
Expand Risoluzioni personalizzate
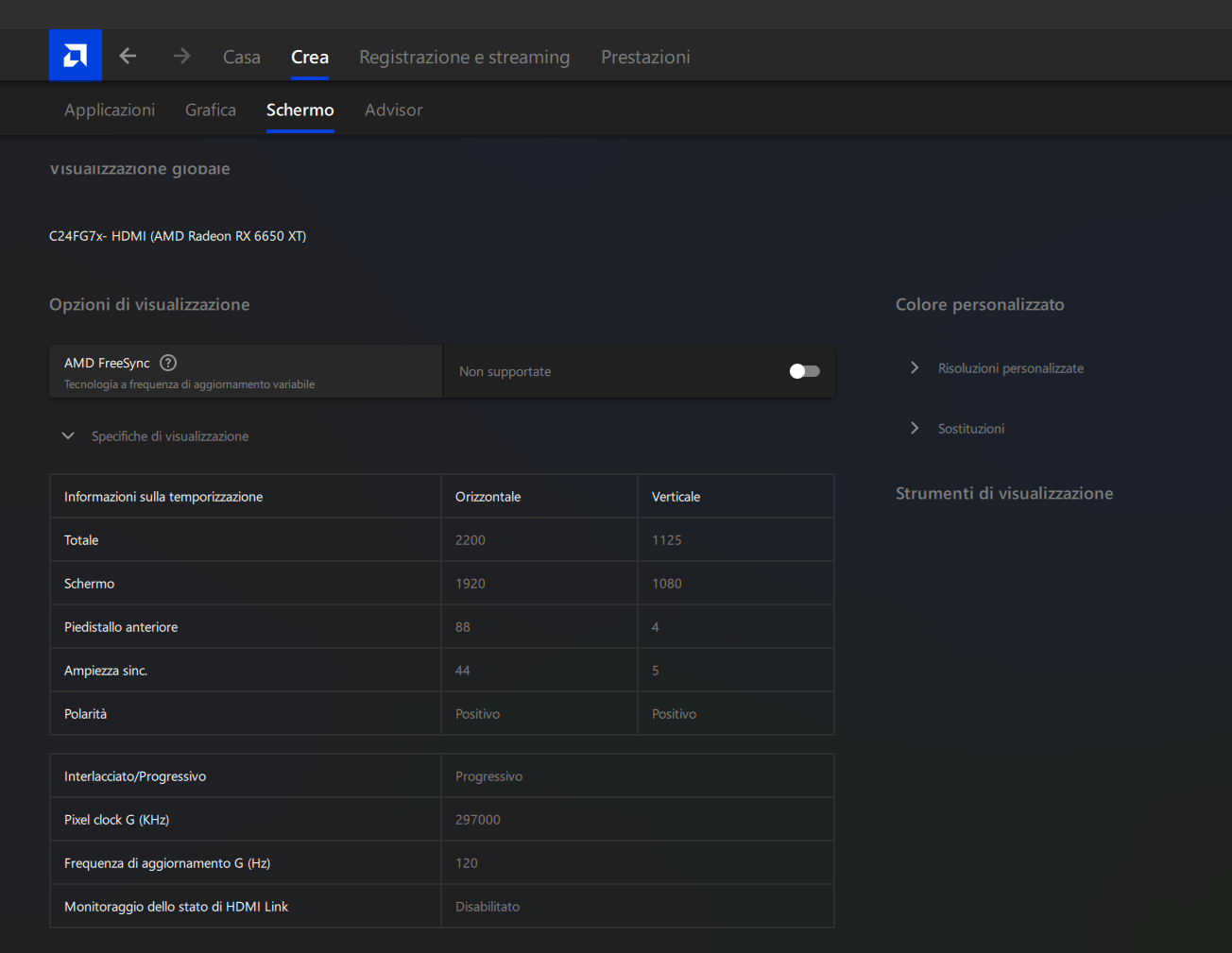tap(915, 367)
